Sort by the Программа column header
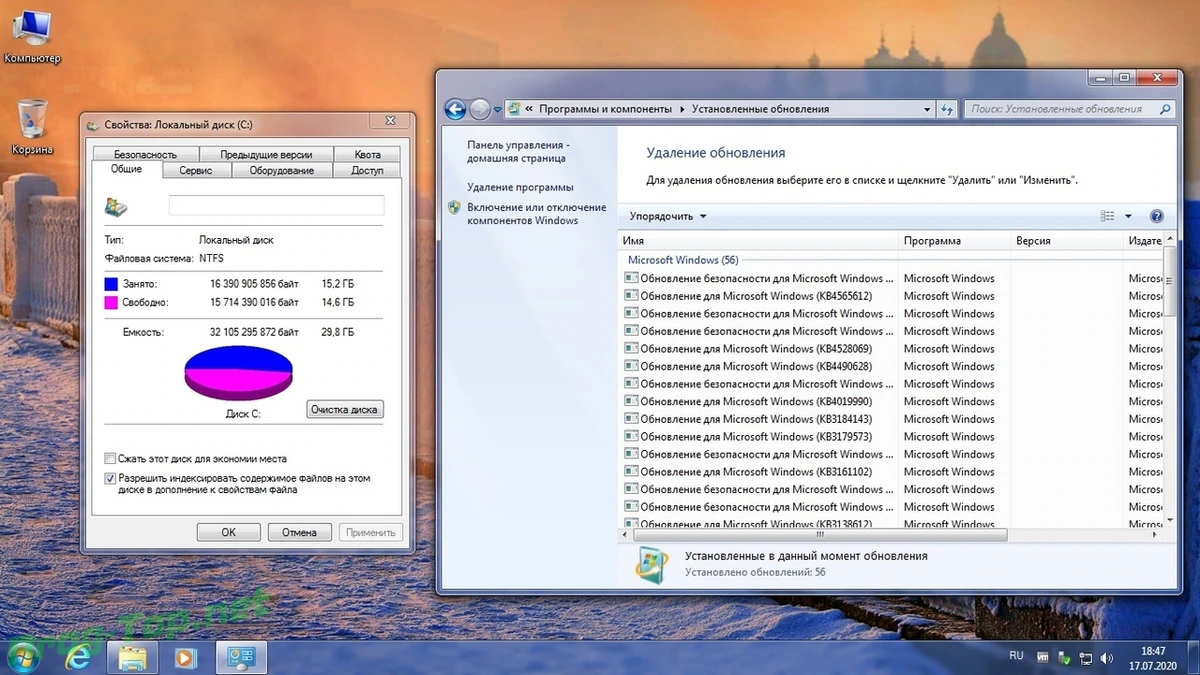The width and height of the screenshot is (1200, 675). 954,241
